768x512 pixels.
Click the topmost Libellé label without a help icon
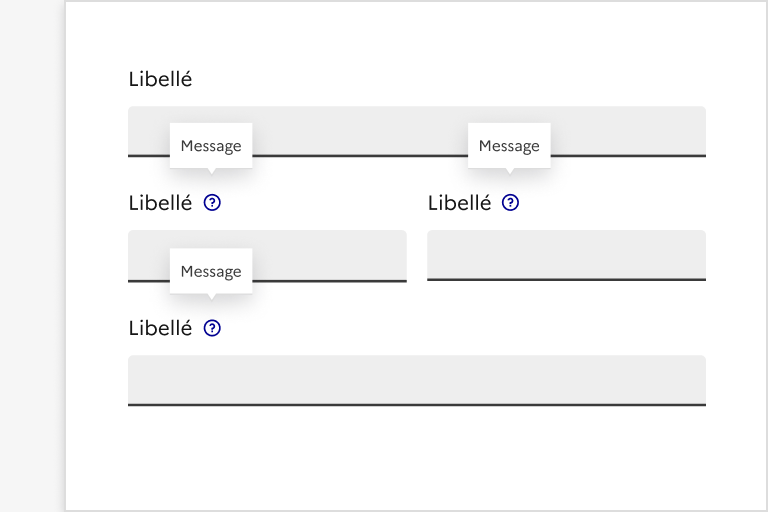pos(160,79)
